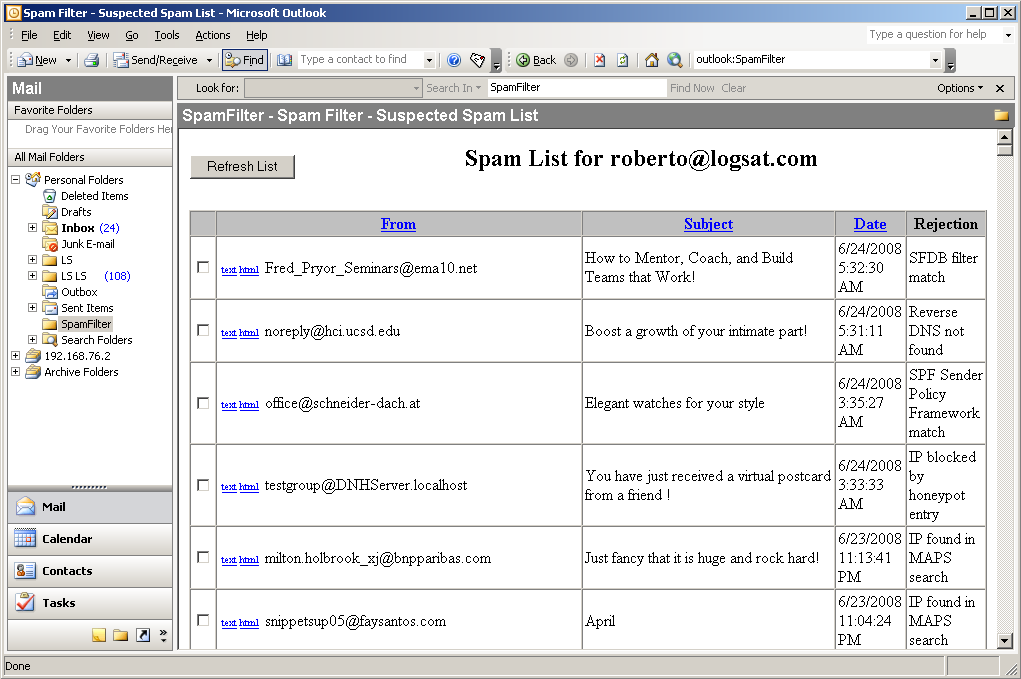Click the Find toolbar button
Screen dimensions: 1021x679
[x=244, y=60]
